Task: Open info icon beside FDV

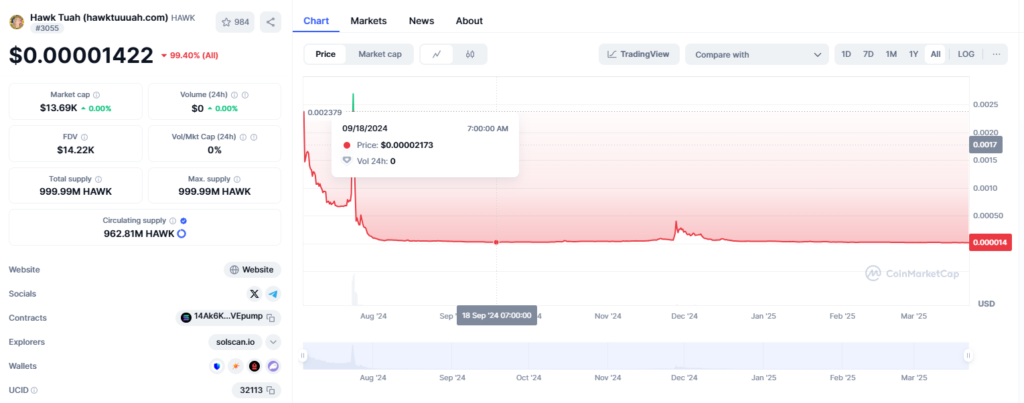Action: click(x=85, y=137)
